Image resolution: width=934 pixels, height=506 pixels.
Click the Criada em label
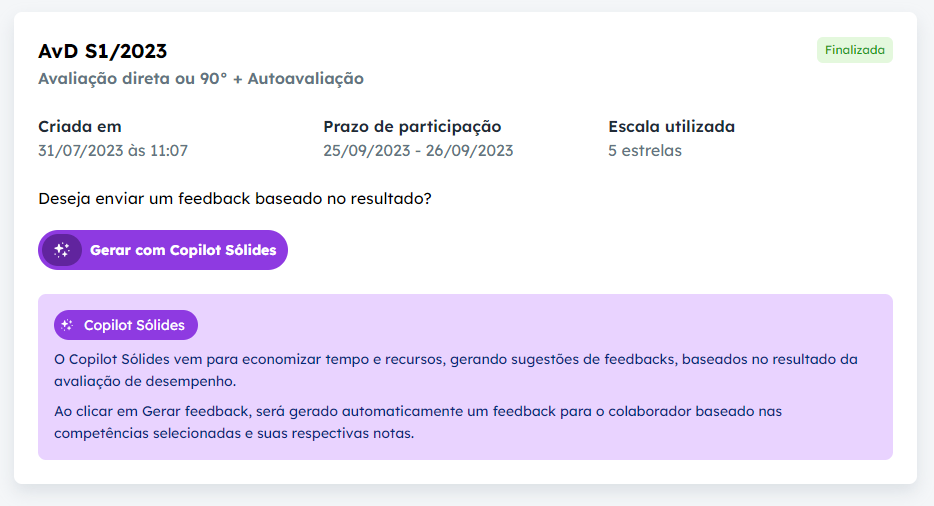80,126
